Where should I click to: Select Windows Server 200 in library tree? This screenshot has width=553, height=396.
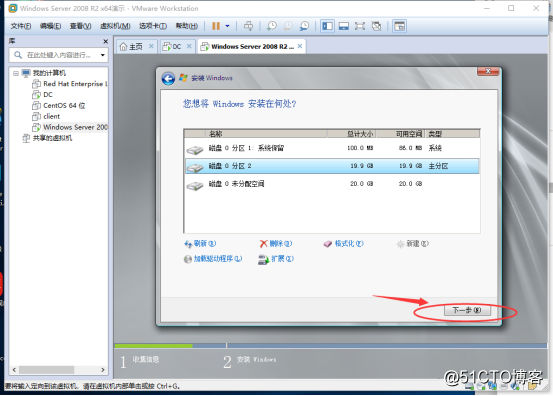(70, 127)
